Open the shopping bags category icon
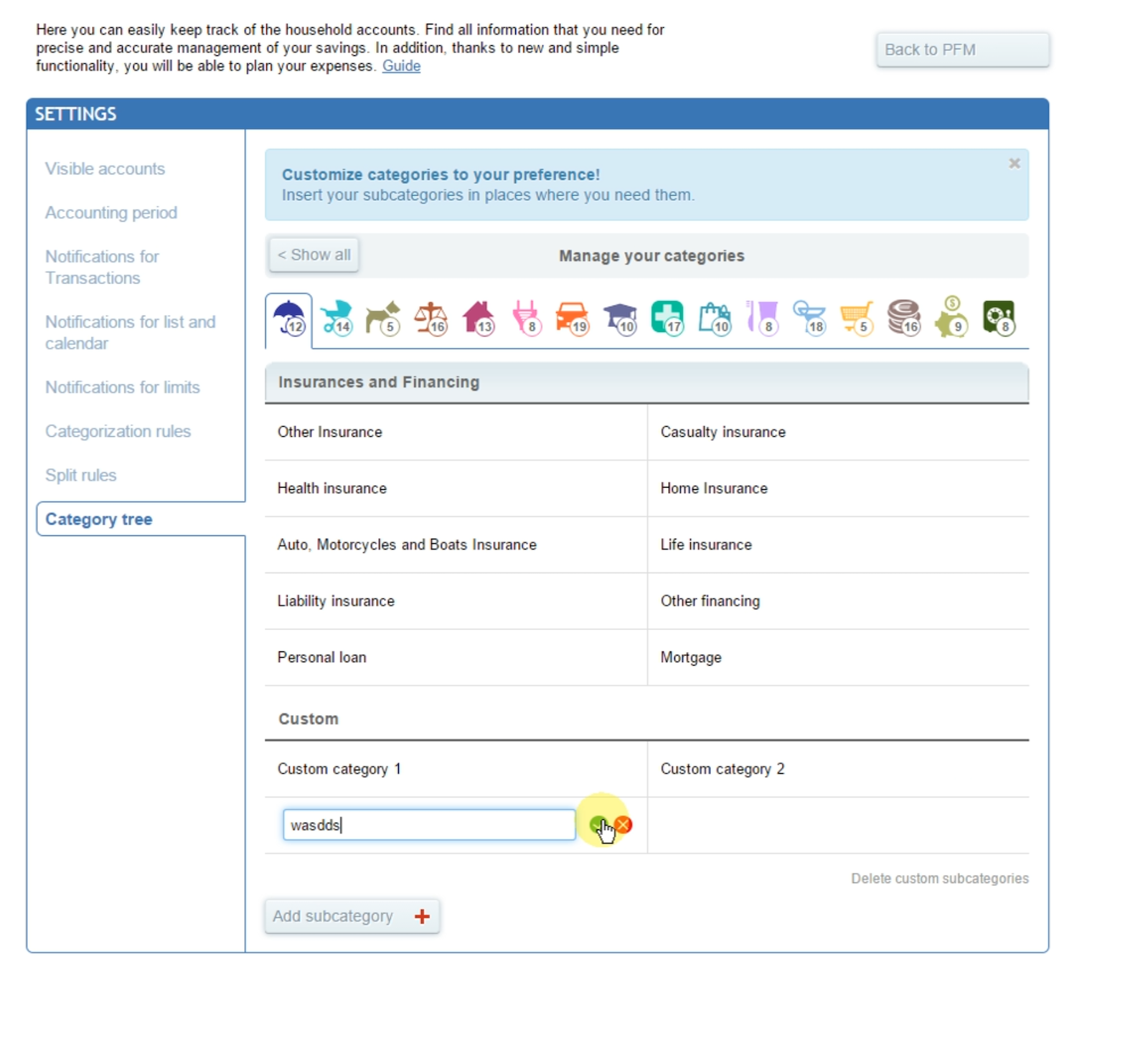1148x1053 pixels. 715,318
